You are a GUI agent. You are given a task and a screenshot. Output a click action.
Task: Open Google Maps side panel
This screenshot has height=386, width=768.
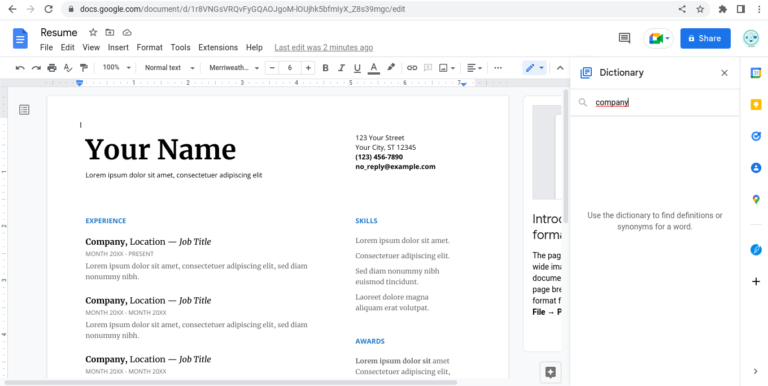tap(756, 199)
